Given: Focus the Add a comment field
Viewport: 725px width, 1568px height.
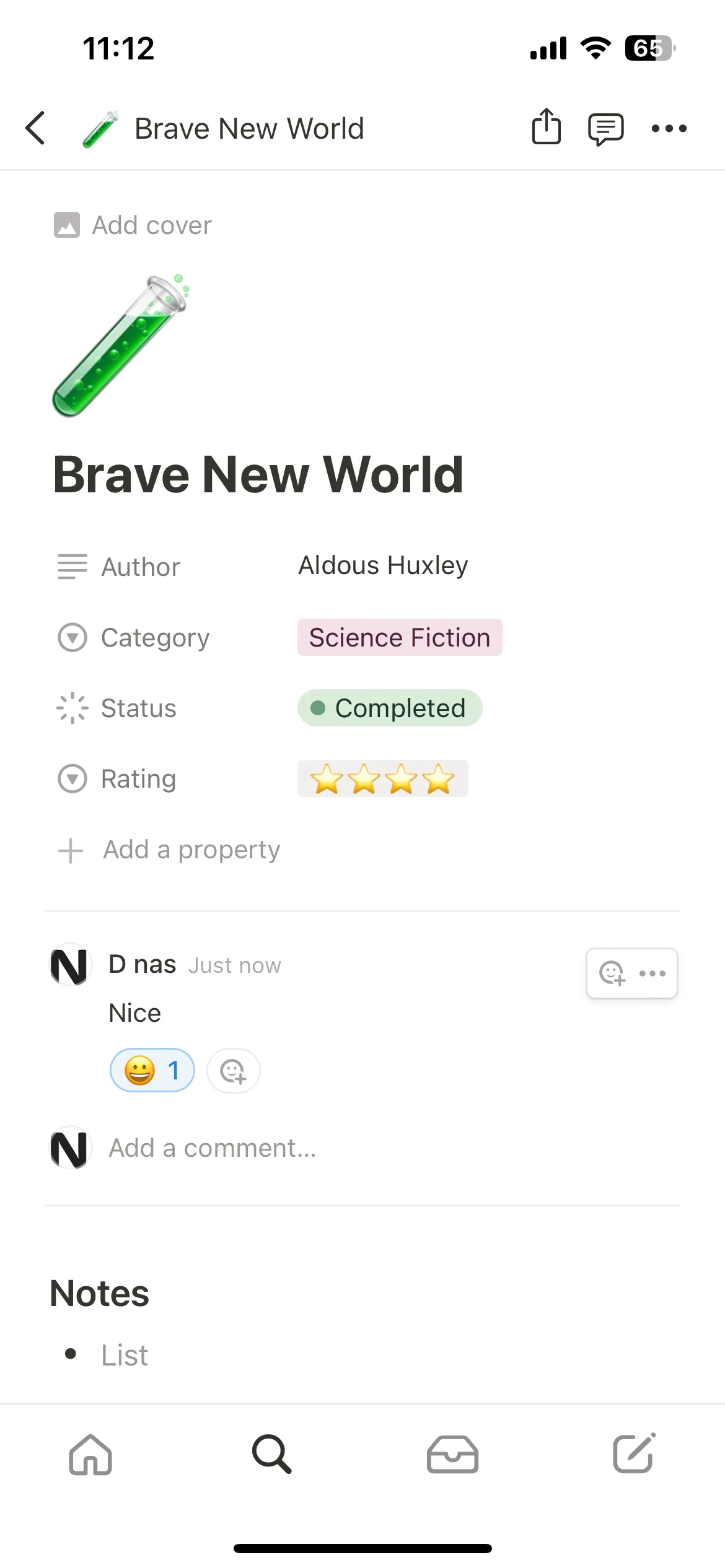Looking at the screenshot, I should [x=213, y=1148].
